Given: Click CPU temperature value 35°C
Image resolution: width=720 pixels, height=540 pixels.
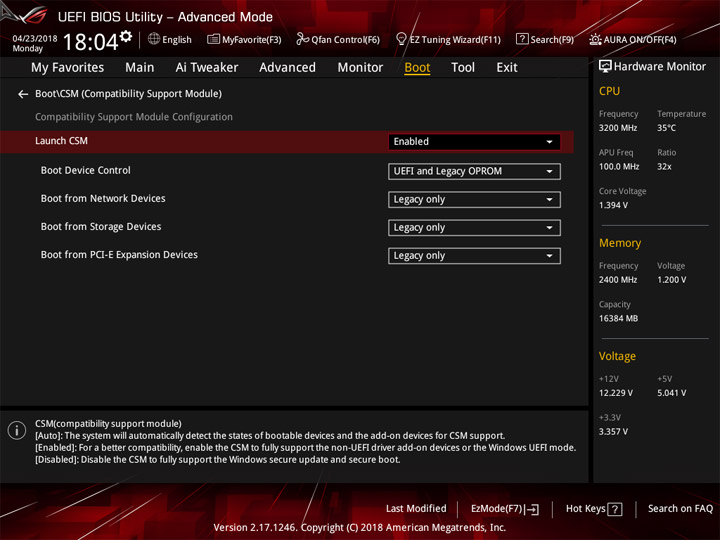Looking at the screenshot, I should pyautogui.click(x=666, y=128).
